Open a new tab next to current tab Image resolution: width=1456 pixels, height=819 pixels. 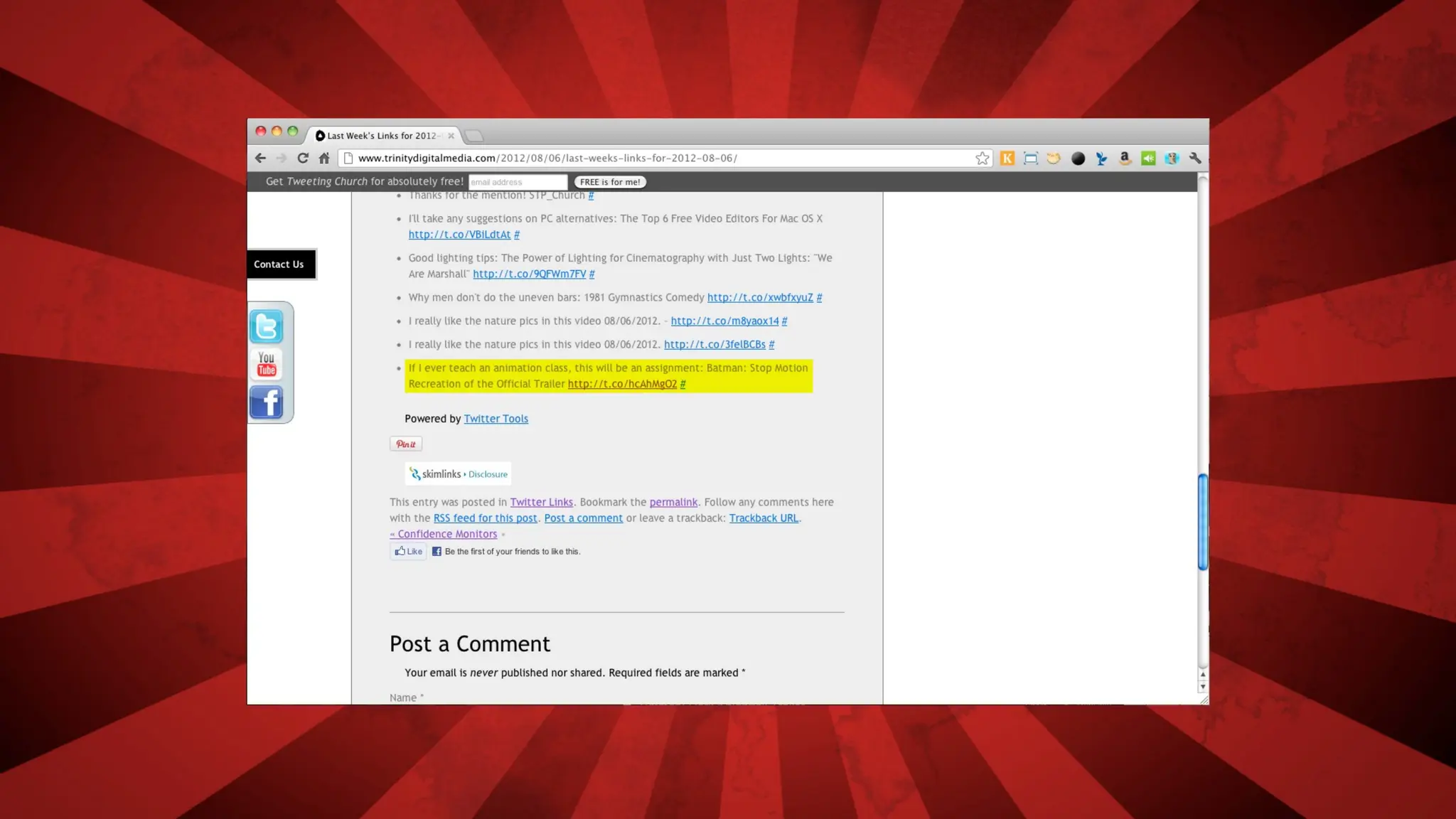[474, 136]
